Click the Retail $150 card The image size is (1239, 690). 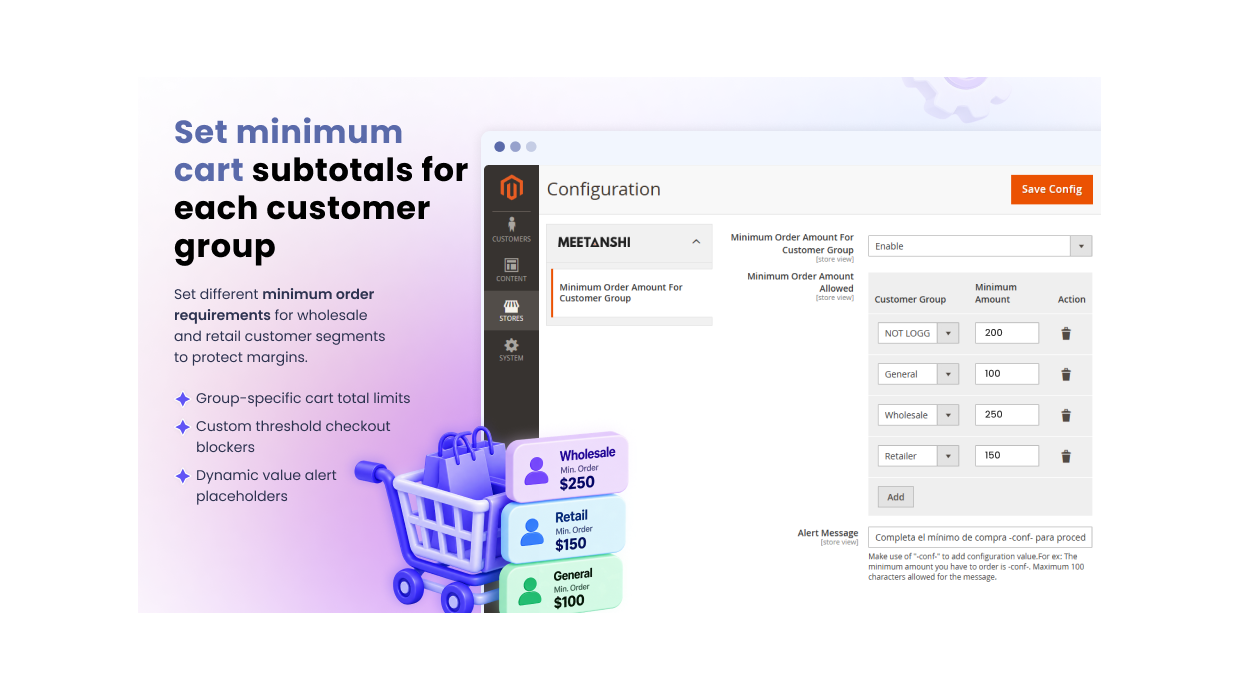click(563, 529)
